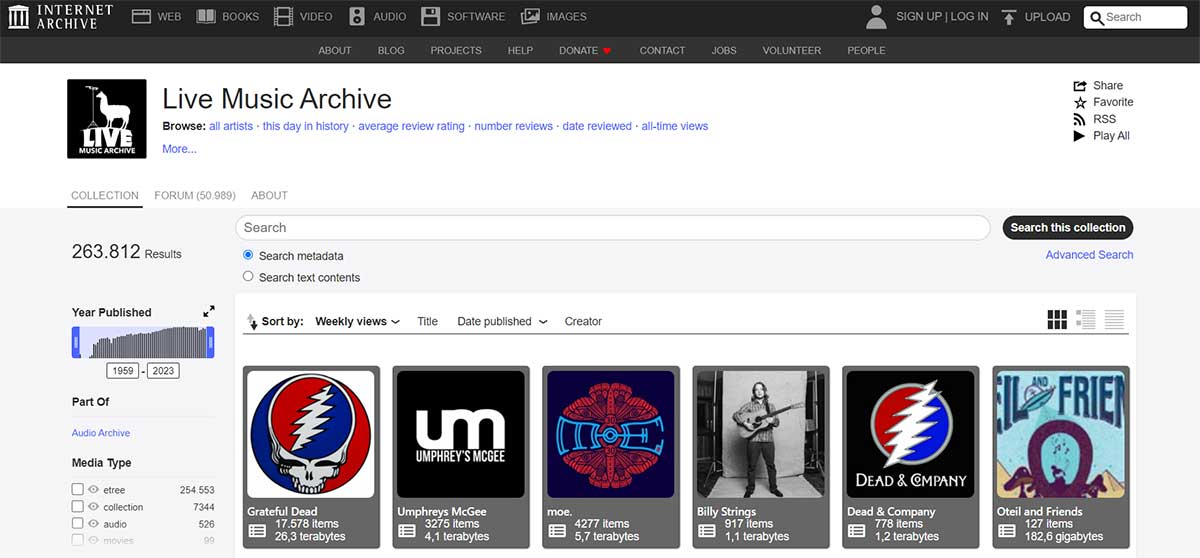Switch to tile grid view icon

click(1057, 320)
